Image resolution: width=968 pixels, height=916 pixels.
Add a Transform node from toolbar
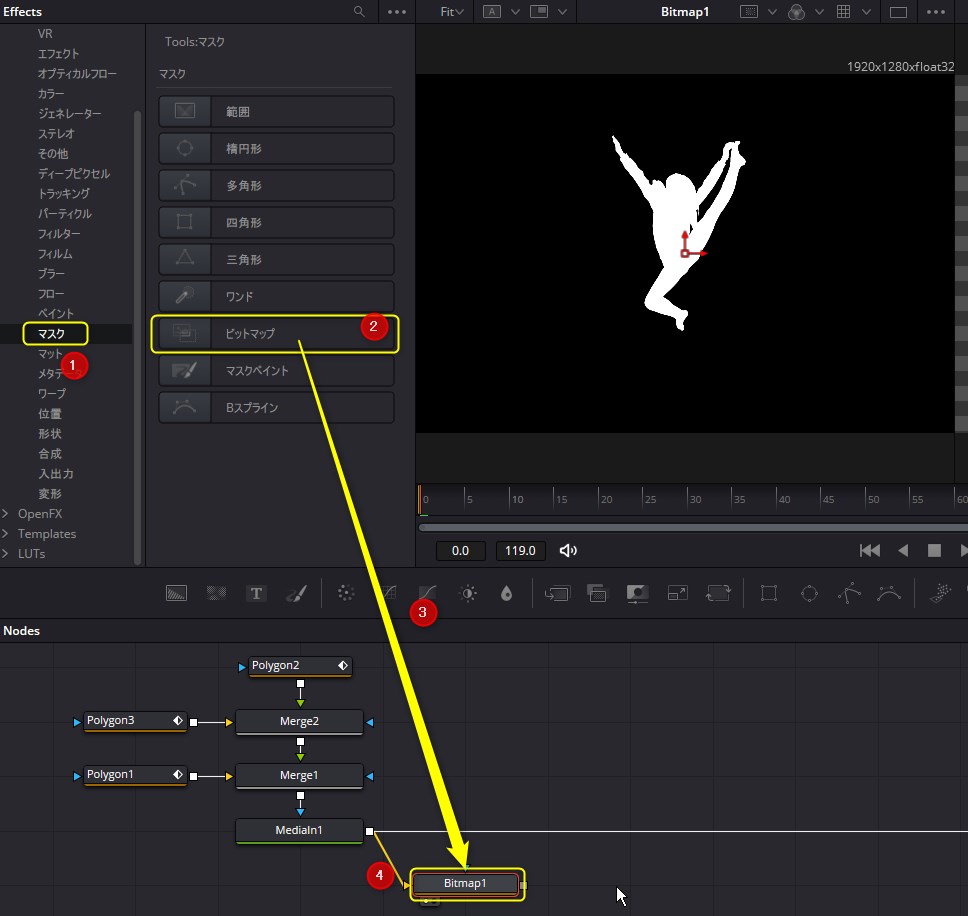pos(718,594)
